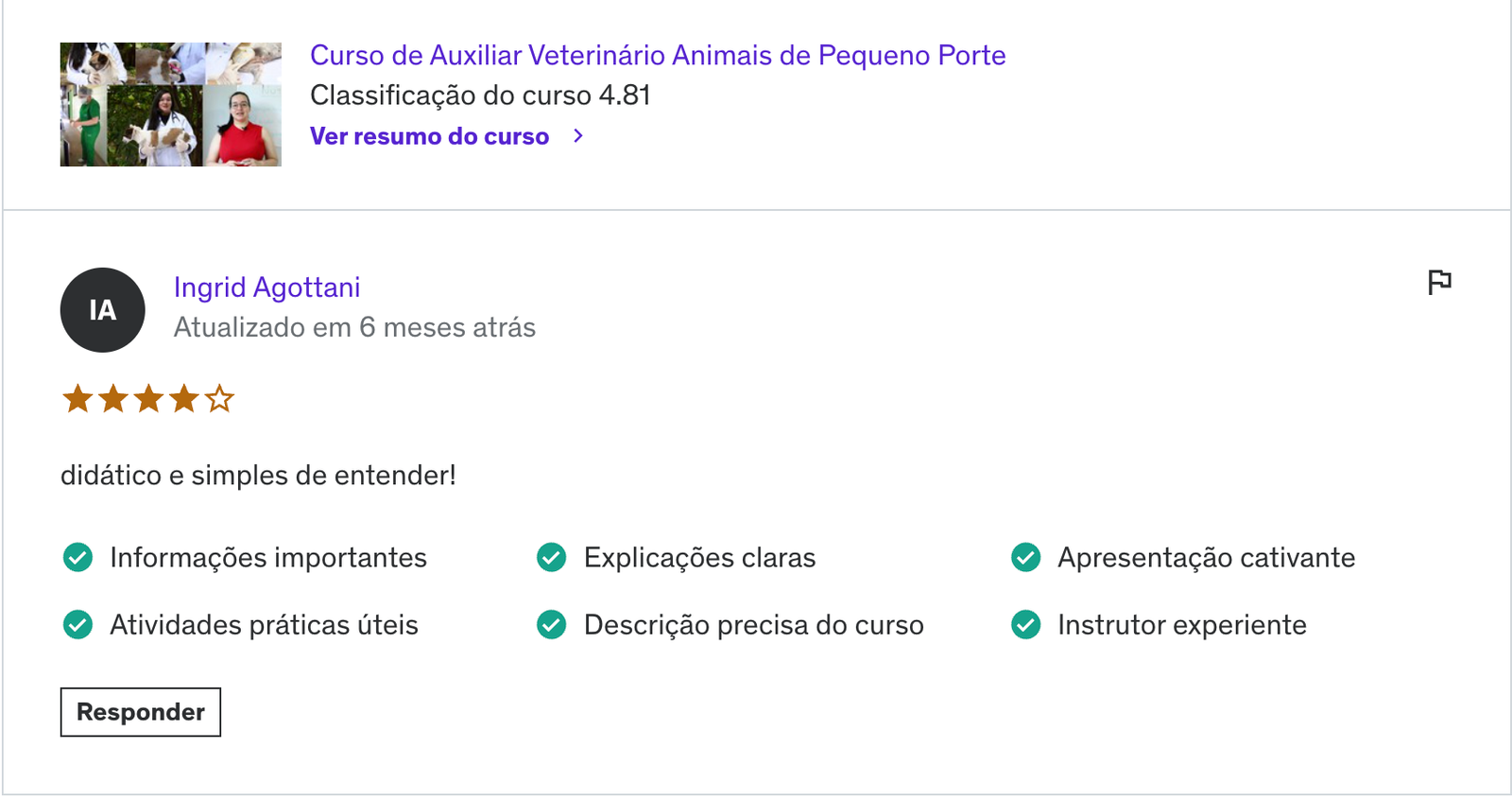Screen dimensions: 1512x799
Task: Expand the chevron next to Ver resumo do curso
Action: (x=578, y=136)
